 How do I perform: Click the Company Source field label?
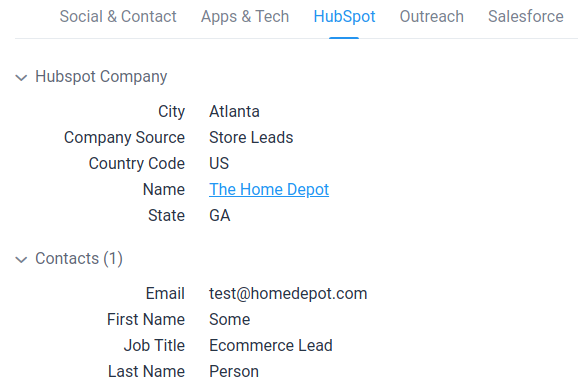pos(124,138)
